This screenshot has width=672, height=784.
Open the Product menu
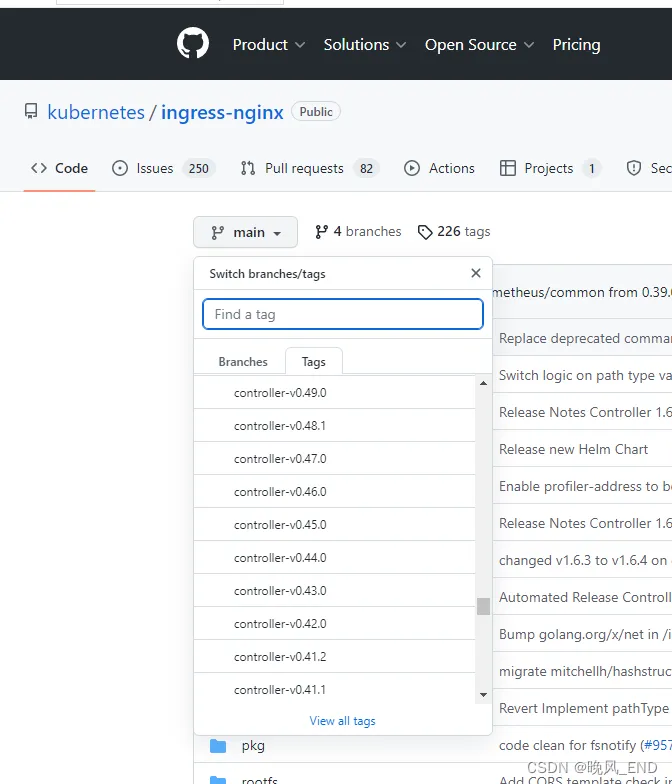(x=268, y=44)
